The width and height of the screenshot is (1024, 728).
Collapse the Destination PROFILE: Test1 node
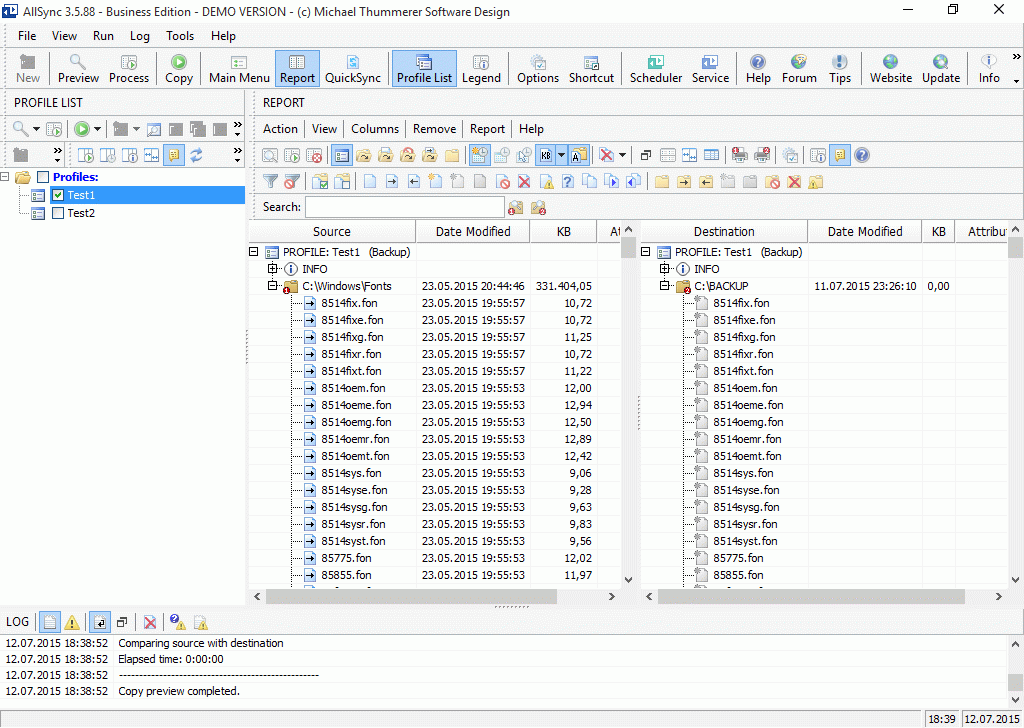coord(646,252)
